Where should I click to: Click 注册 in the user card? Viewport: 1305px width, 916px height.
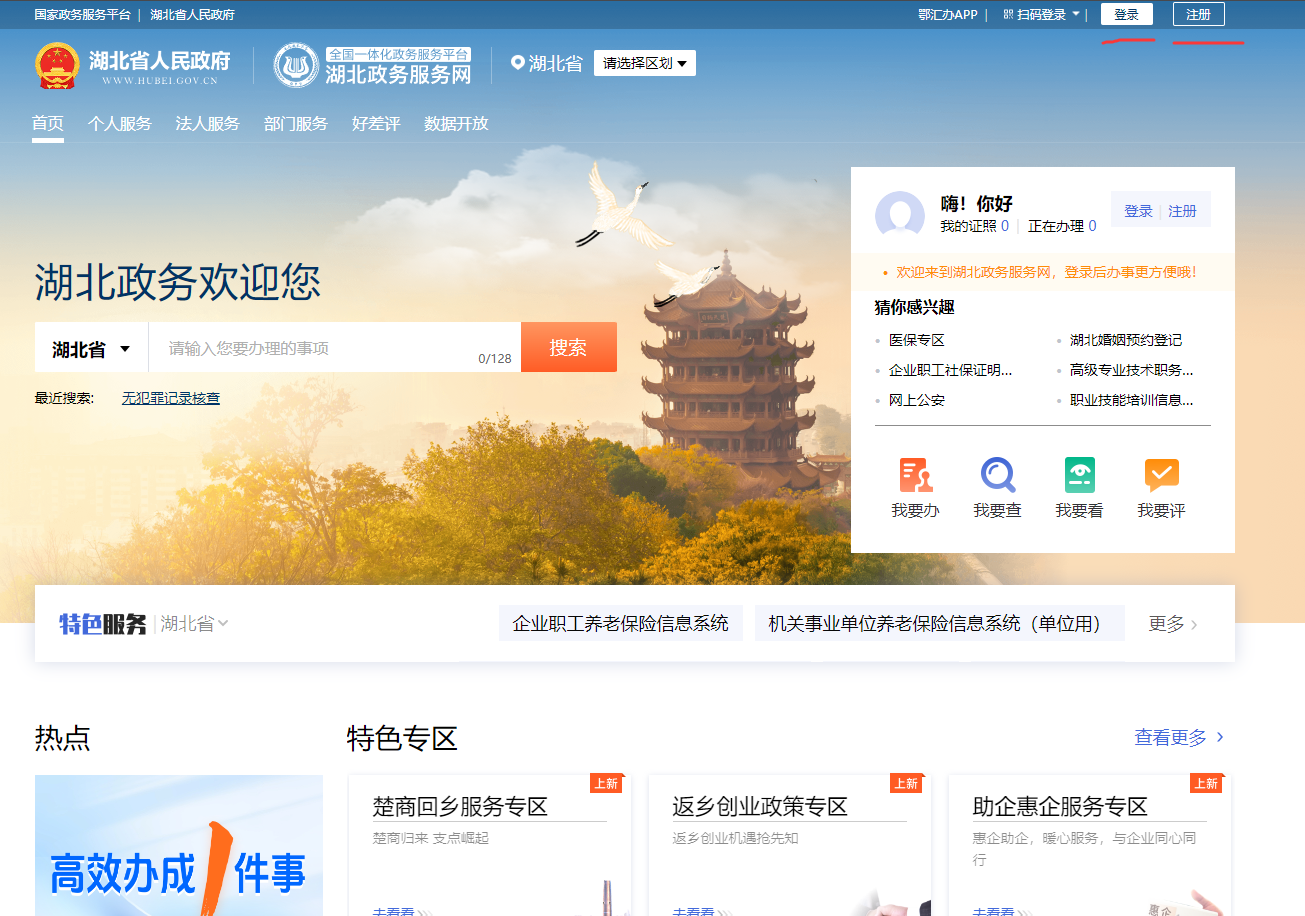(x=1182, y=211)
